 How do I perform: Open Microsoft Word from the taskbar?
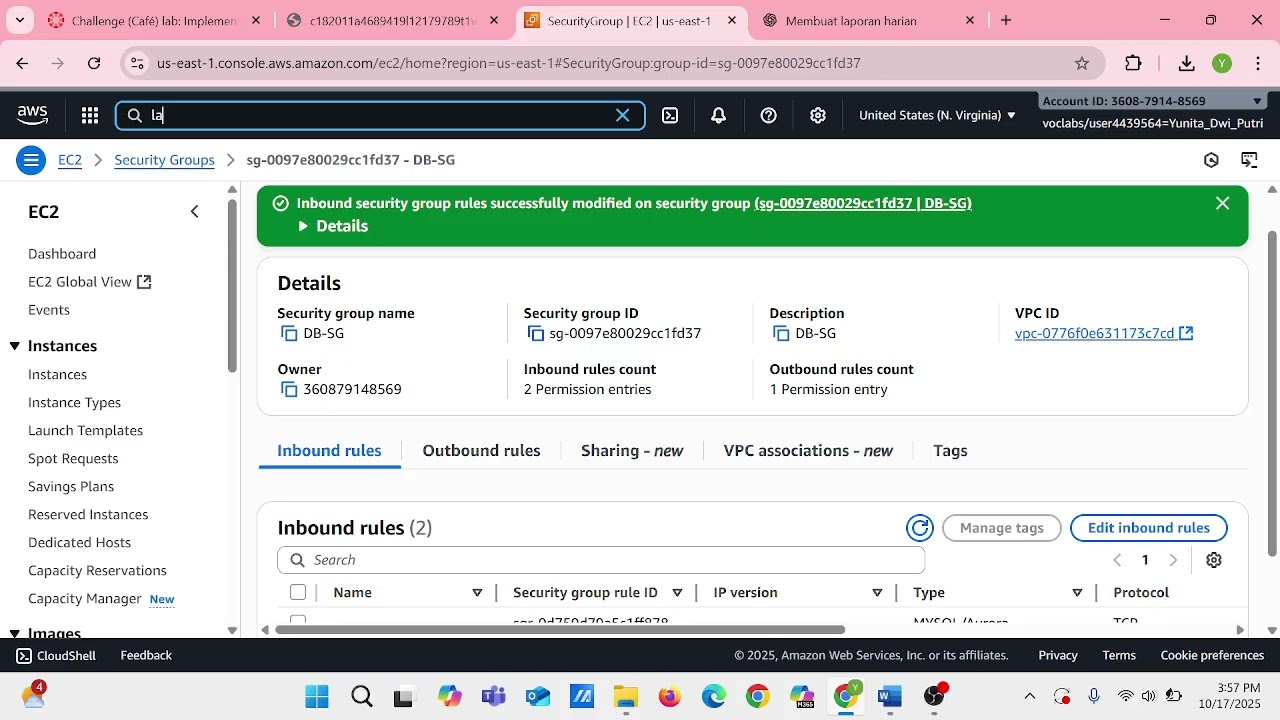pos(890,696)
